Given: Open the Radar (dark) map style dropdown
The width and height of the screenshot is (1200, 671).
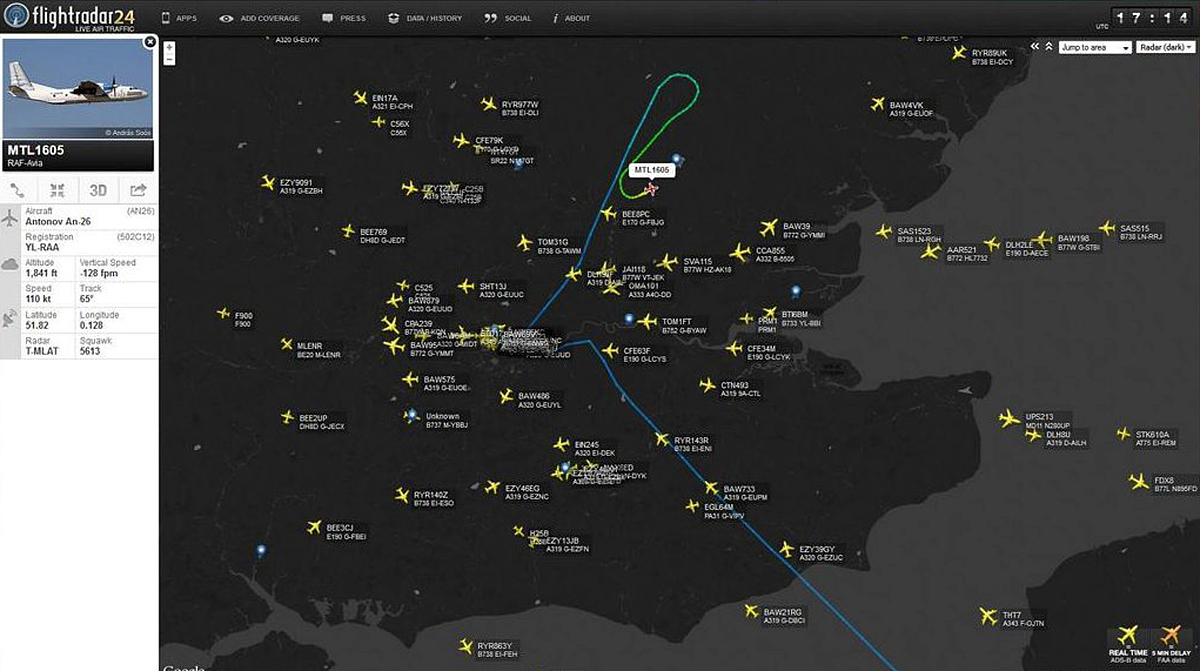Looking at the screenshot, I should click(x=1164, y=47).
